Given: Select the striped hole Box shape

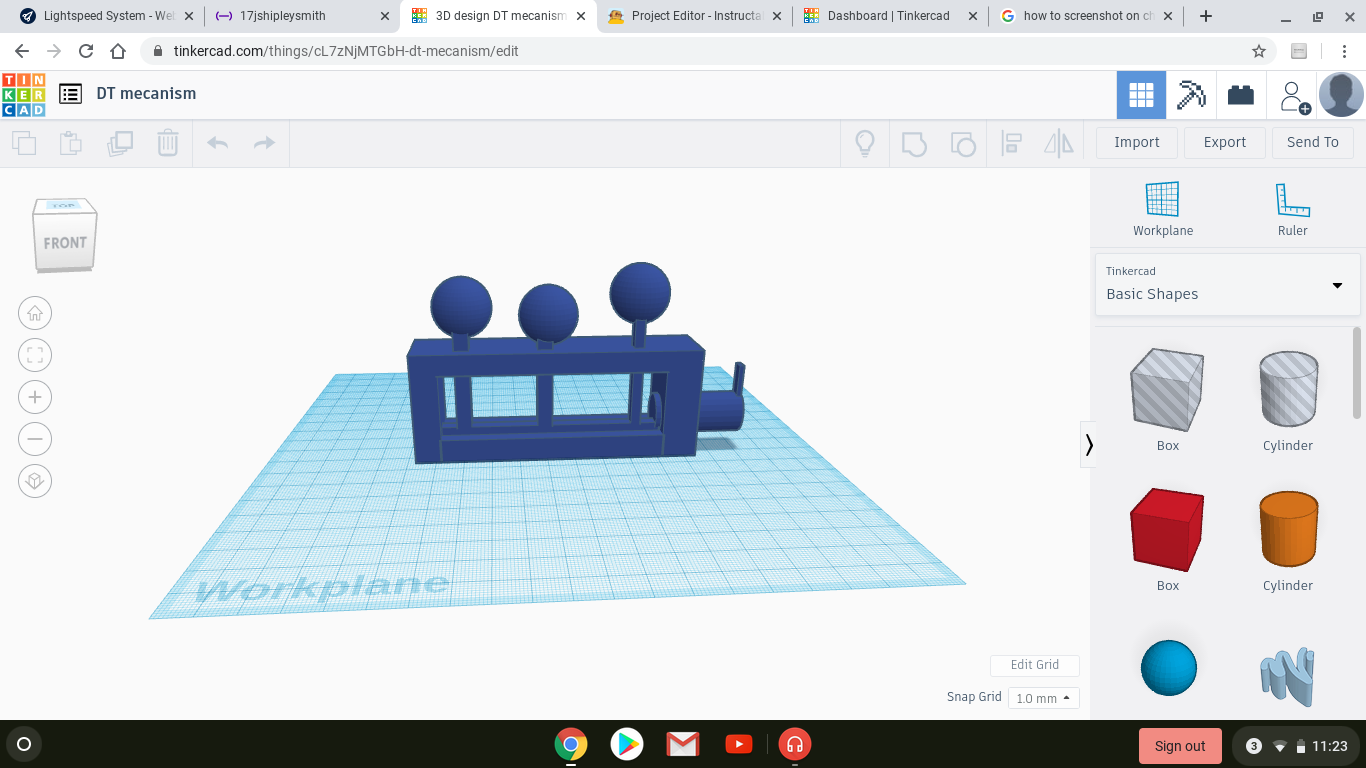Looking at the screenshot, I should point(1167,389).
